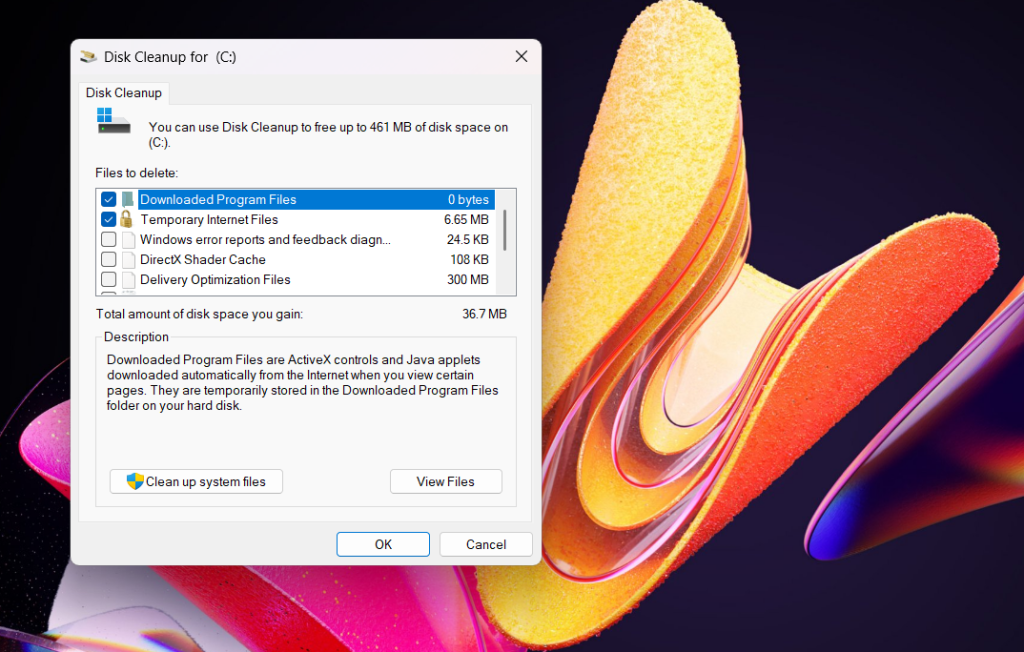Click the Cancel button

485,544
